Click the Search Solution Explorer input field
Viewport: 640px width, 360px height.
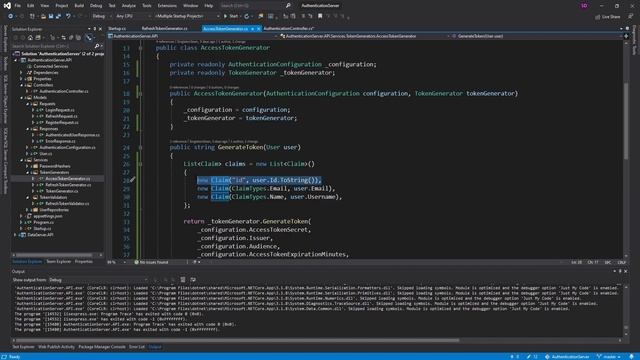coord(53,46)
